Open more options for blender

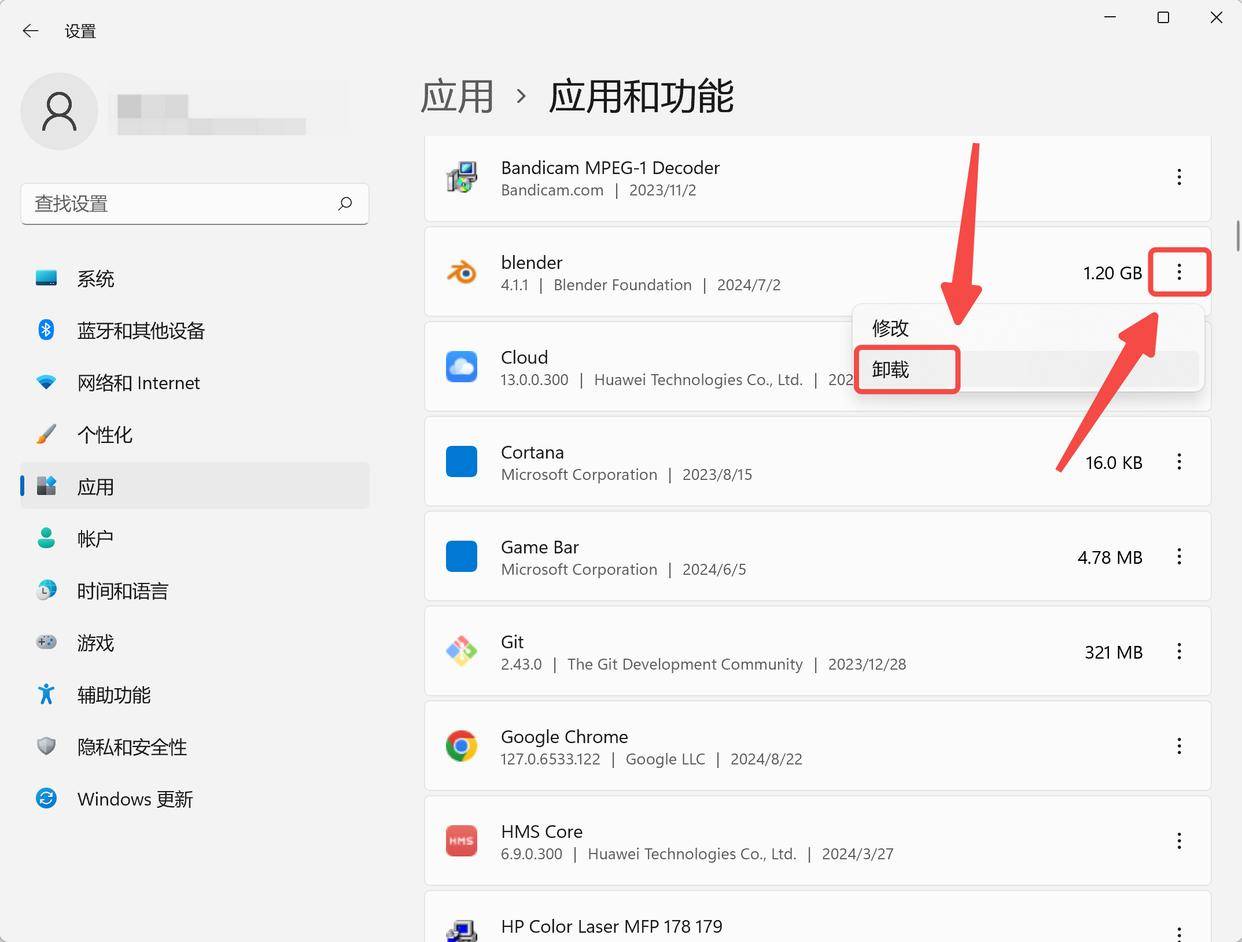tap(1179, 272)
